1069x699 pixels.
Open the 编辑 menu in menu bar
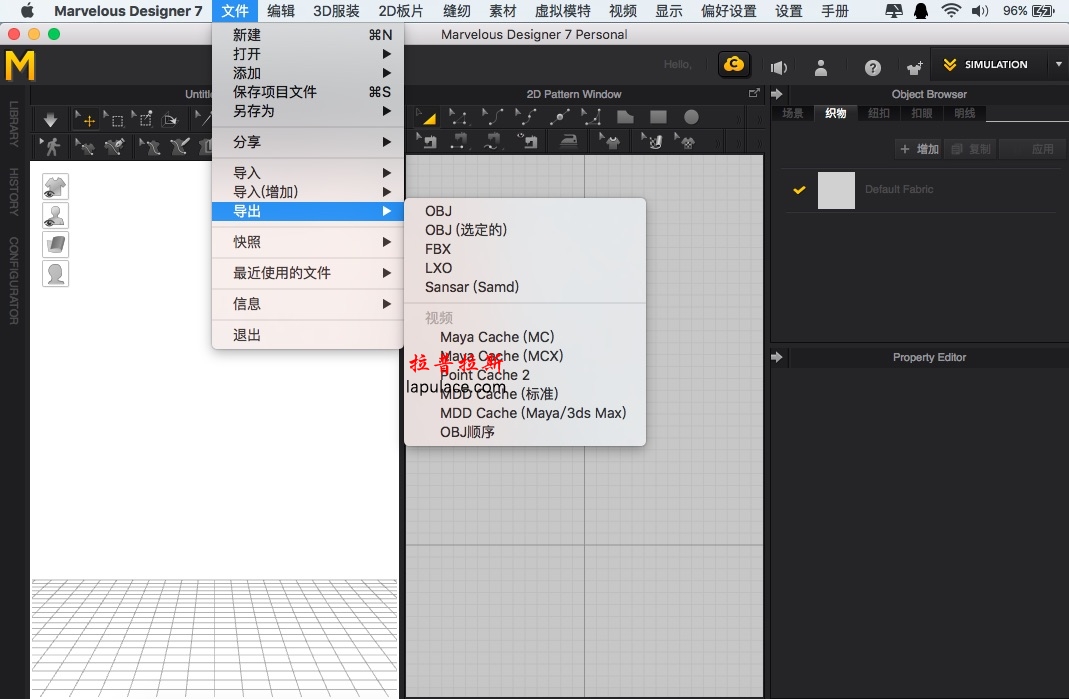(281, 11)
